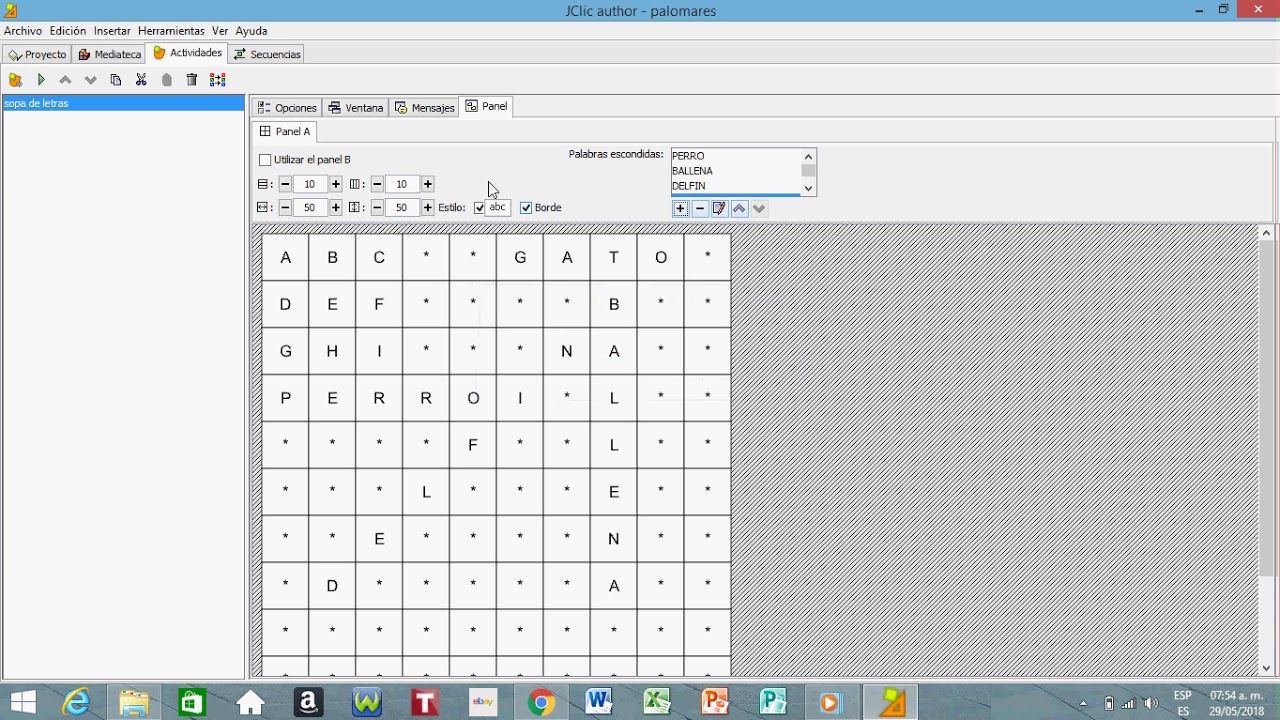Add a new activity with the toolbar icon
Viewport: 1280px width, 720px height.
15,80
